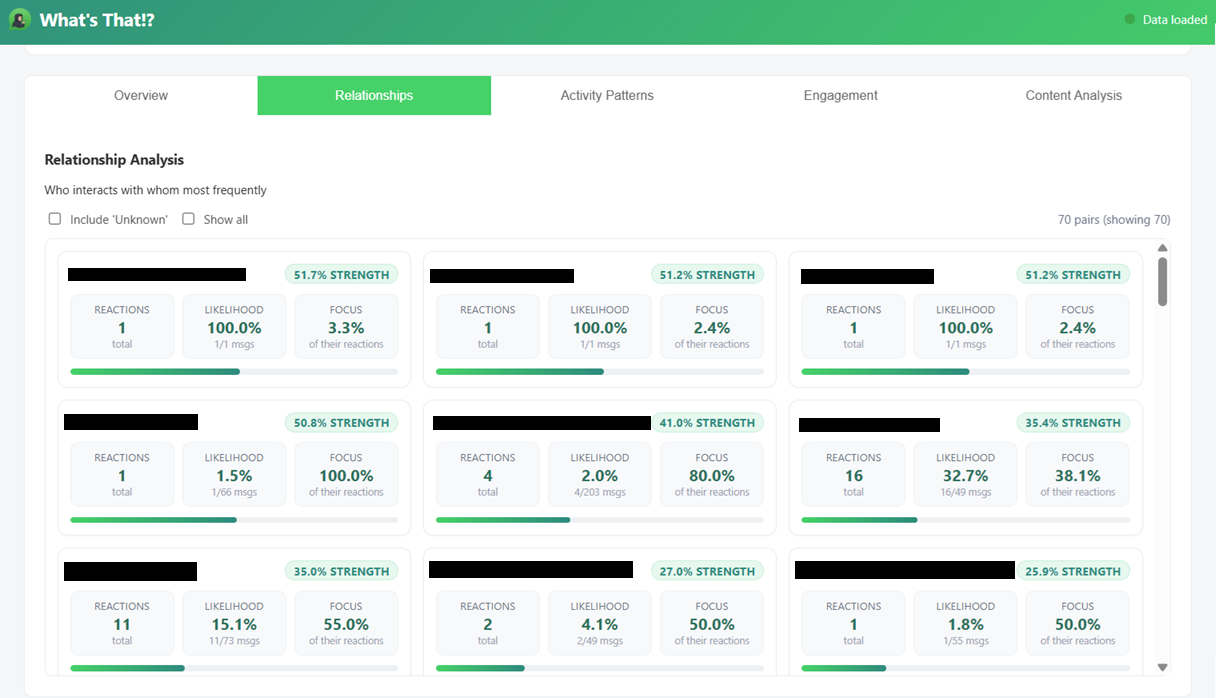This screenshot has height=698, width=1216.
Task: Click the pairs list scrollbar thumb
Action: [x=1162, y=280]
